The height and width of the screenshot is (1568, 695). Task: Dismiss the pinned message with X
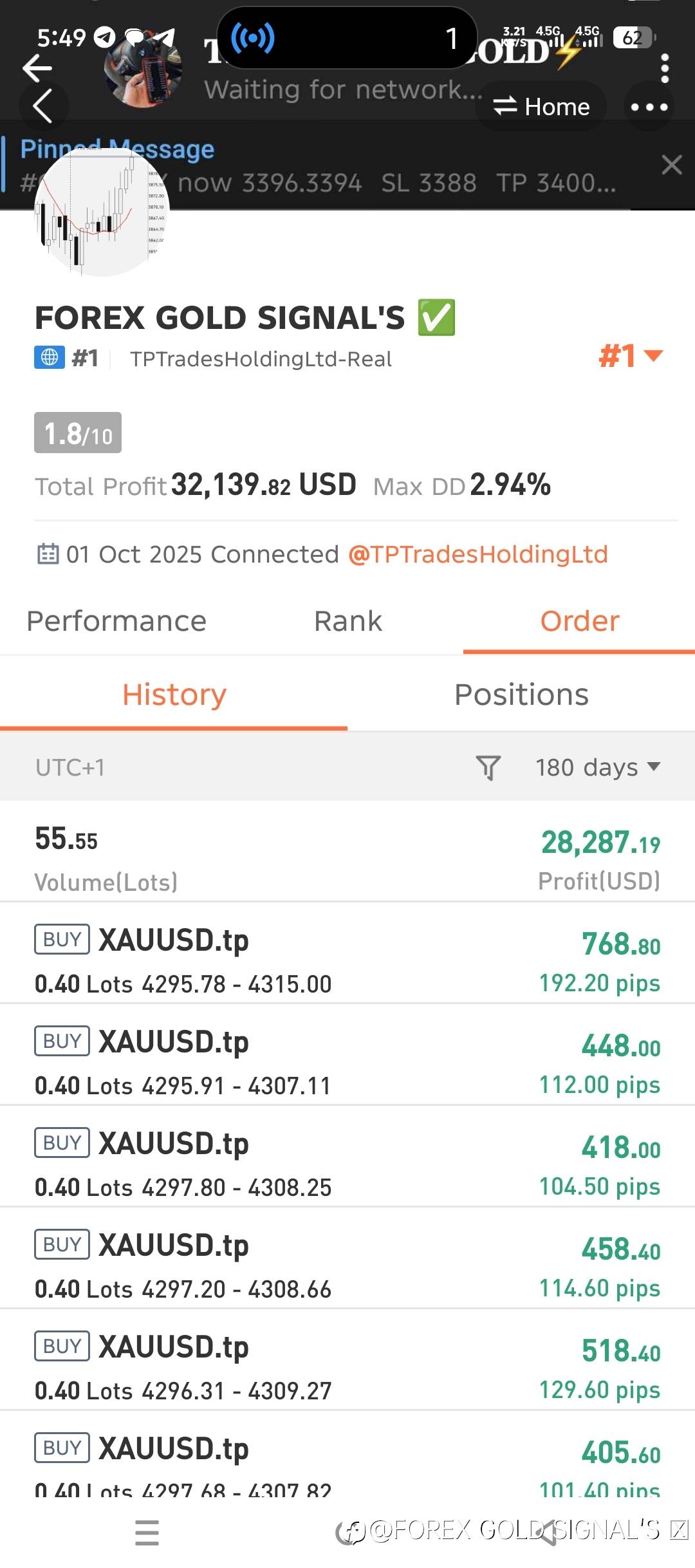(671, 165)
